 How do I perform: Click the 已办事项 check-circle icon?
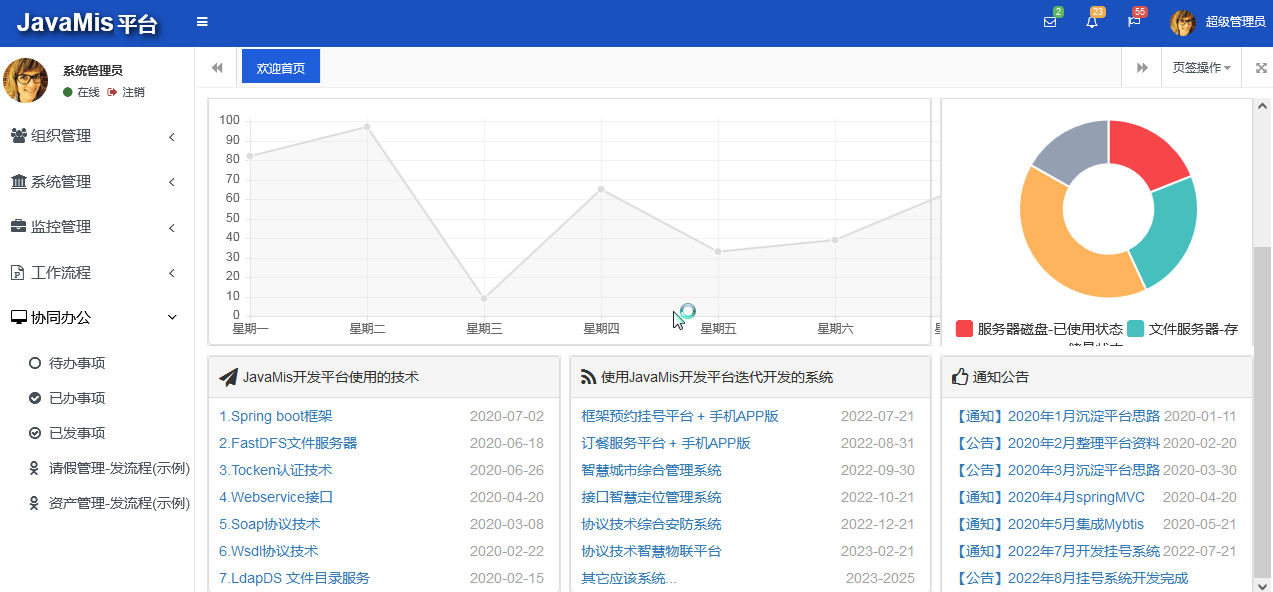pyautogui.click(x=35, y=398)
